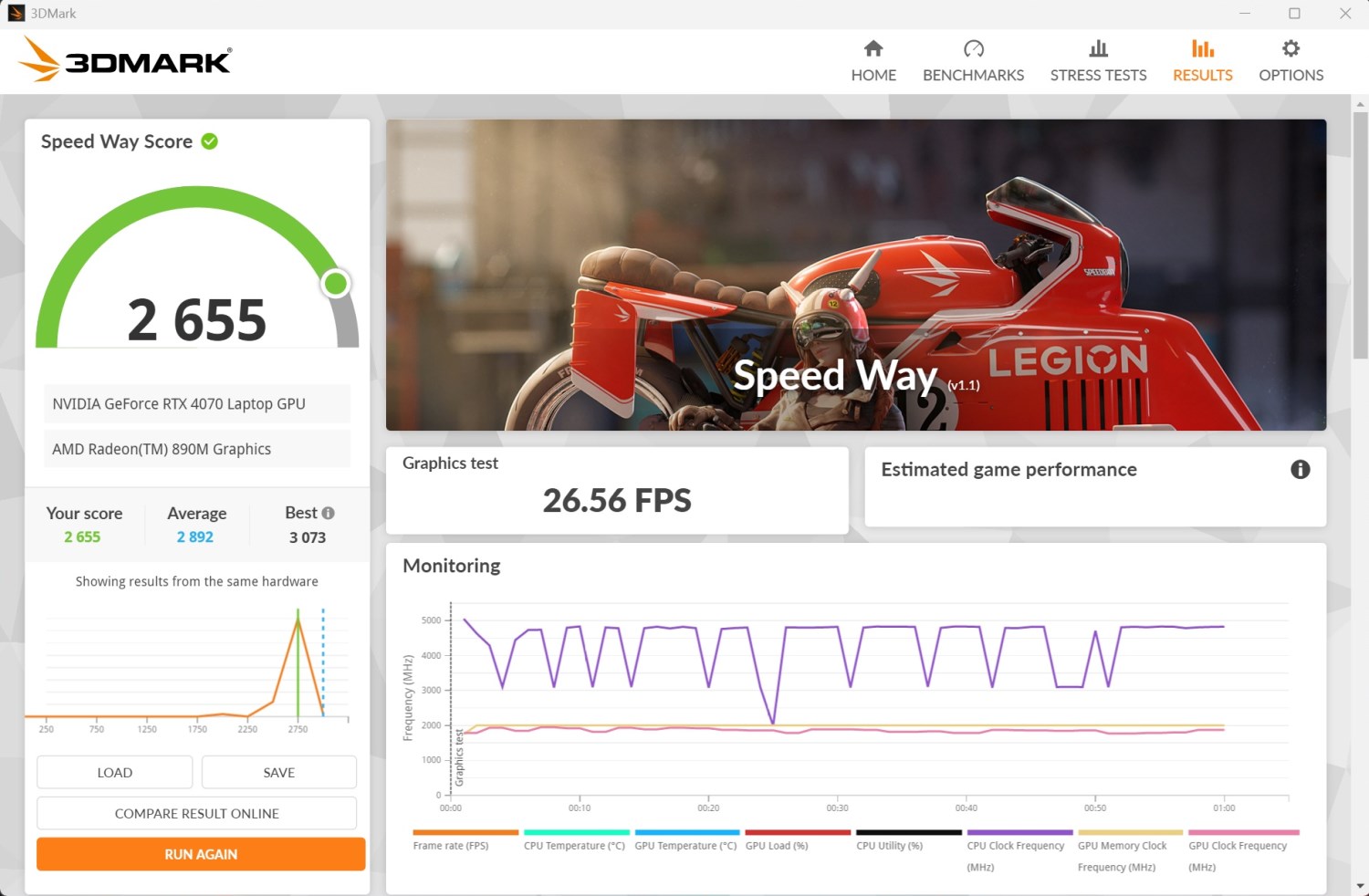Click the vertical scrollbar thumb

click(1360, 237)
